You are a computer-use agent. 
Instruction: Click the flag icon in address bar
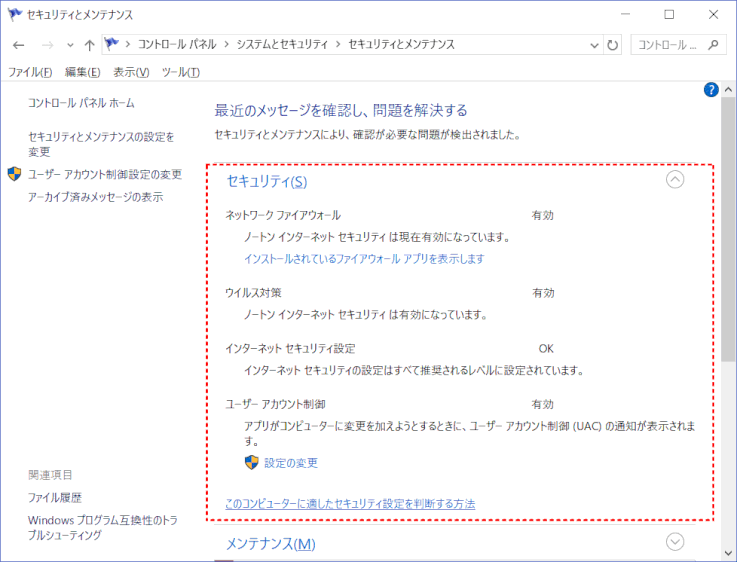(112, 45)
